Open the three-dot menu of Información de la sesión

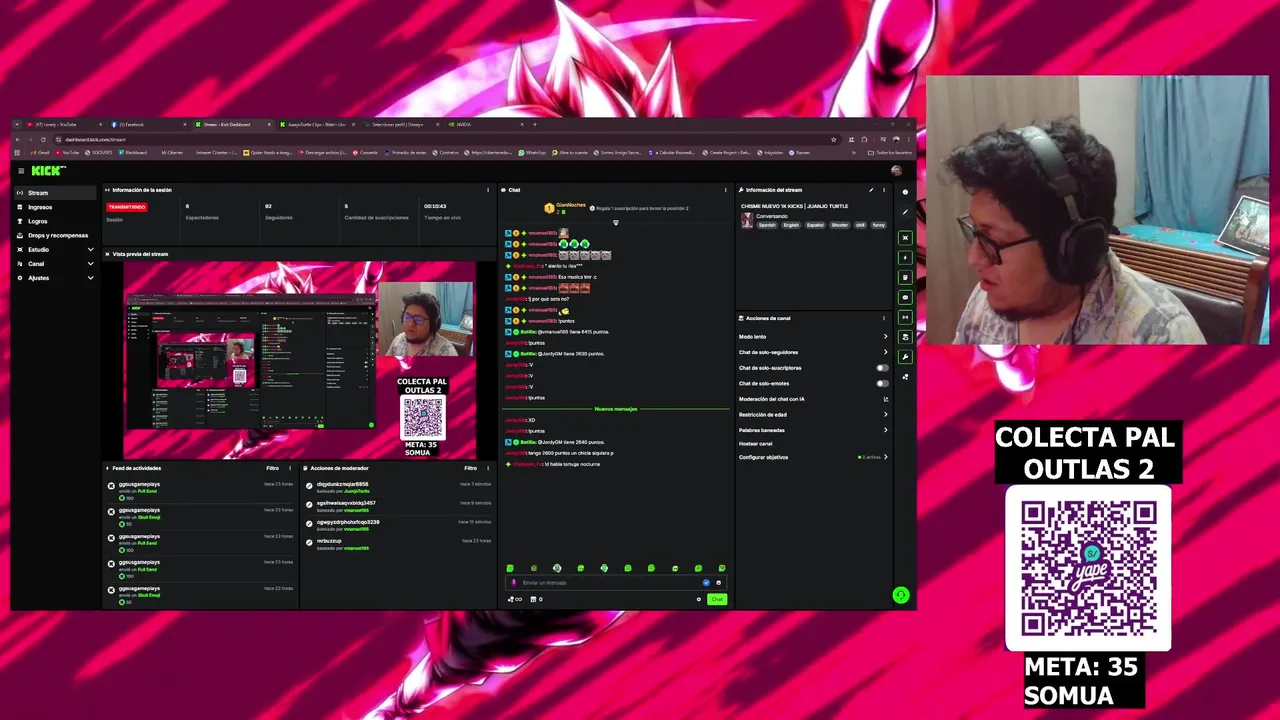[488, 190]
